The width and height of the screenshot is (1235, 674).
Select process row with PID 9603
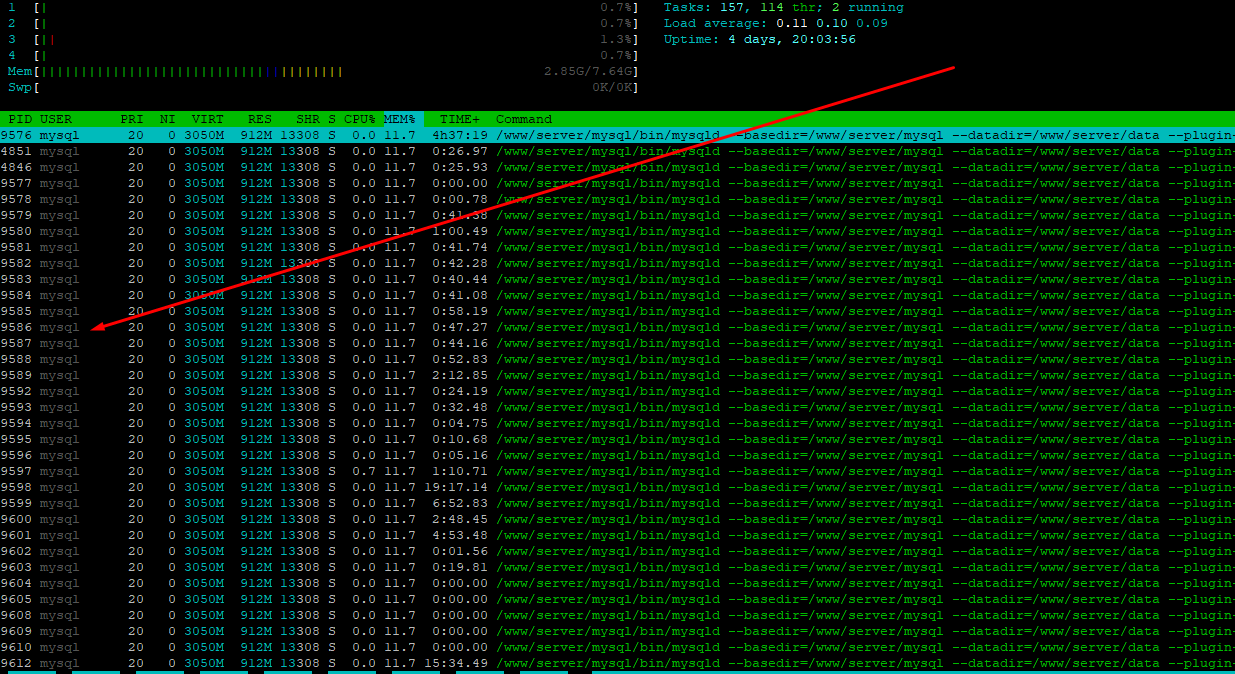coord(617,567)
